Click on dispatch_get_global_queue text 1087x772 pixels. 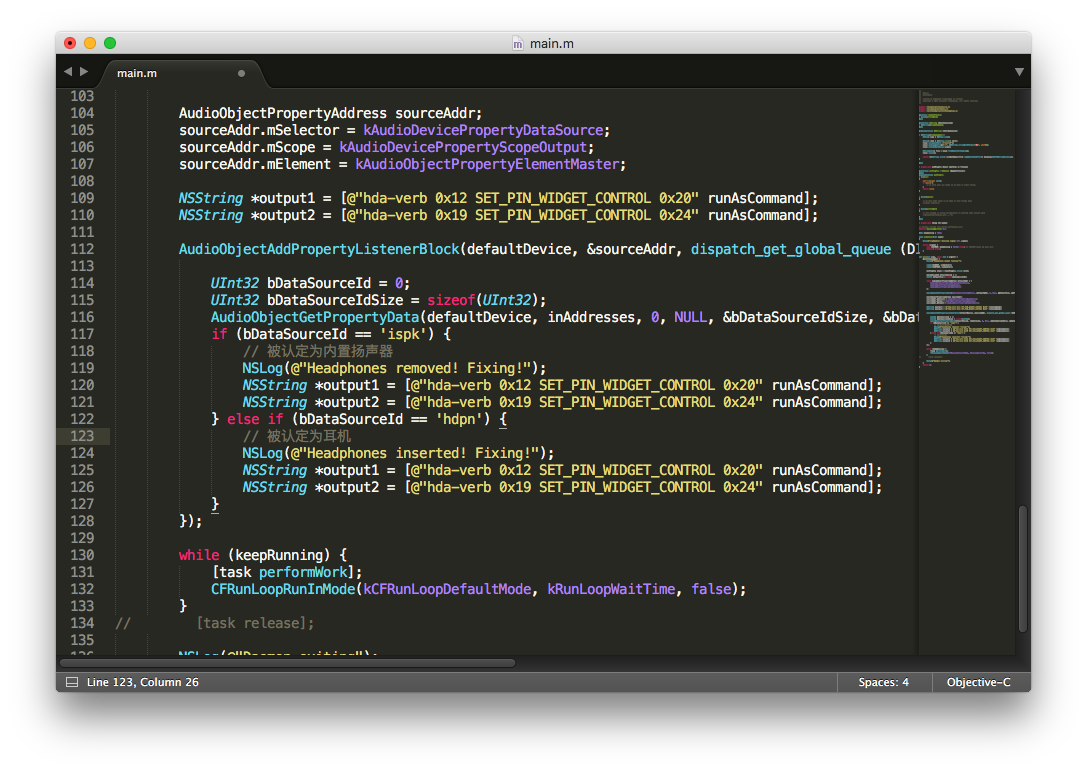click(791, 249)
